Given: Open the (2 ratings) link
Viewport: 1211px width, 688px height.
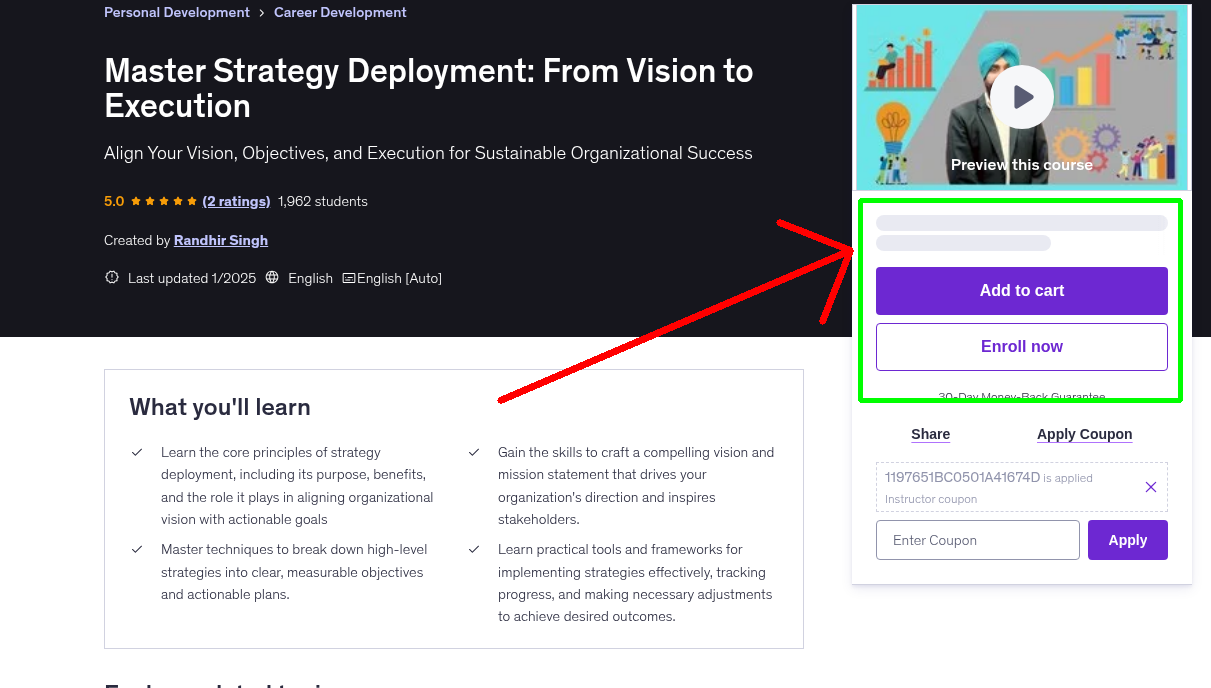Looking at the screenshot, I should click(x=236, y=201).
